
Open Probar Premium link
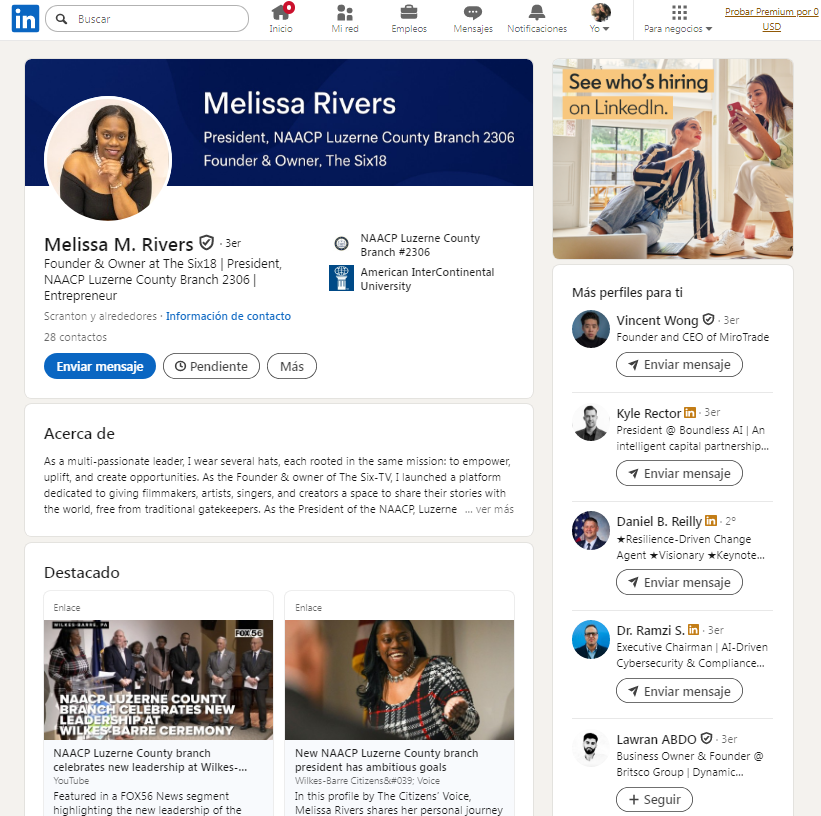(x=772, y=19)
